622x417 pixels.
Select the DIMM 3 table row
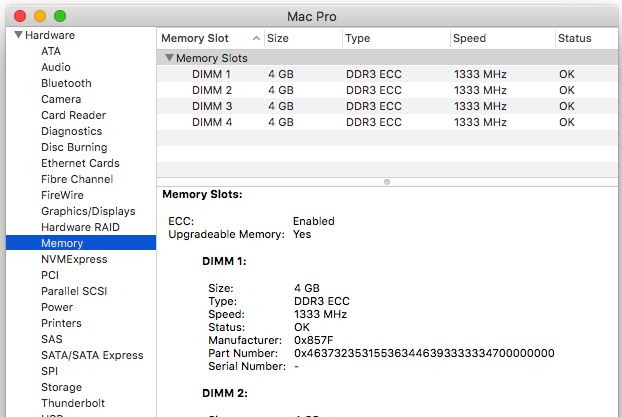click(x=387, y=106)
